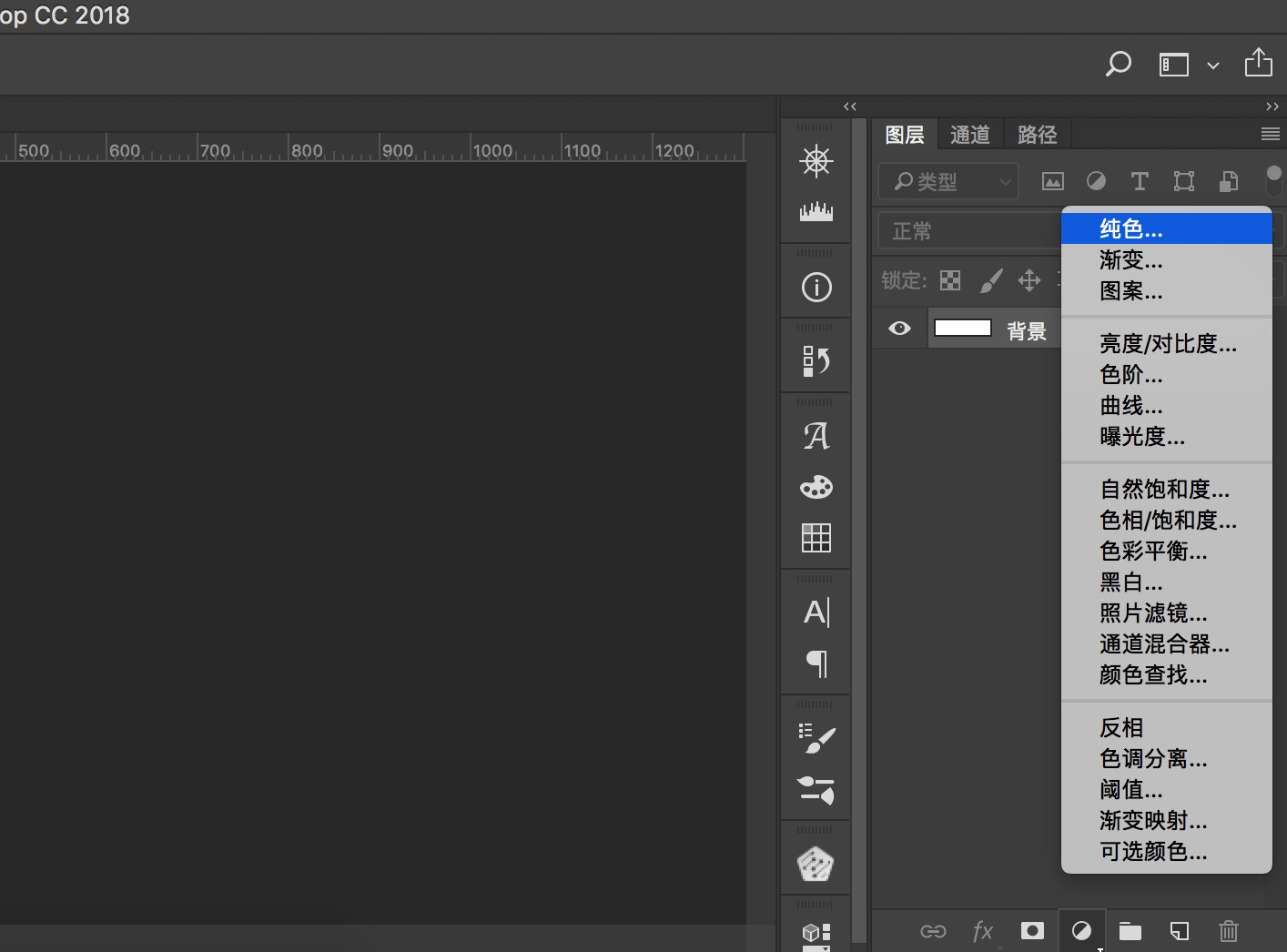
Task: Filter layers by smart object icon
Action: click(1229, 181)
